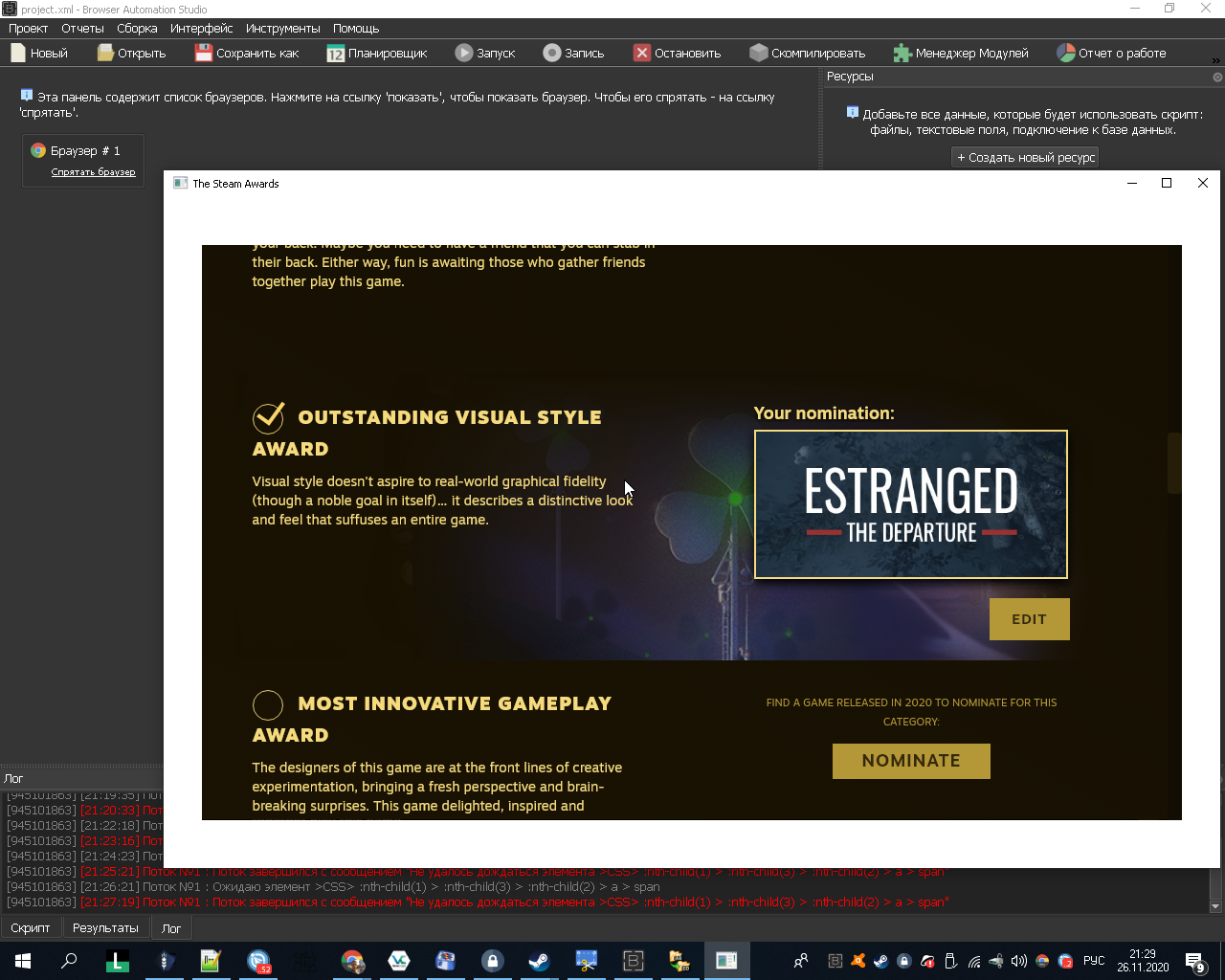This screenshot has height=980, width=1225.
Task: Switch to the Результаты tab
Action: click(x=105, y=927)
